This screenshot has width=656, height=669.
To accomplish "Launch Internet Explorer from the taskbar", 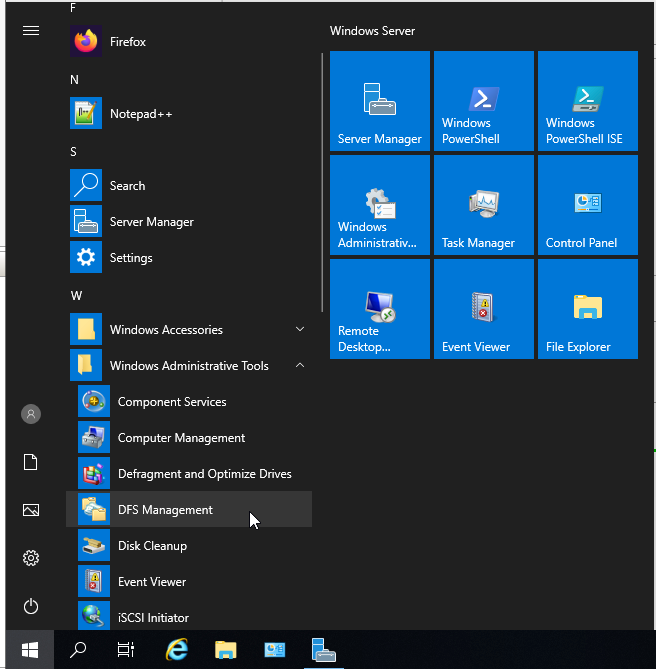I will (x=177, y=650).
